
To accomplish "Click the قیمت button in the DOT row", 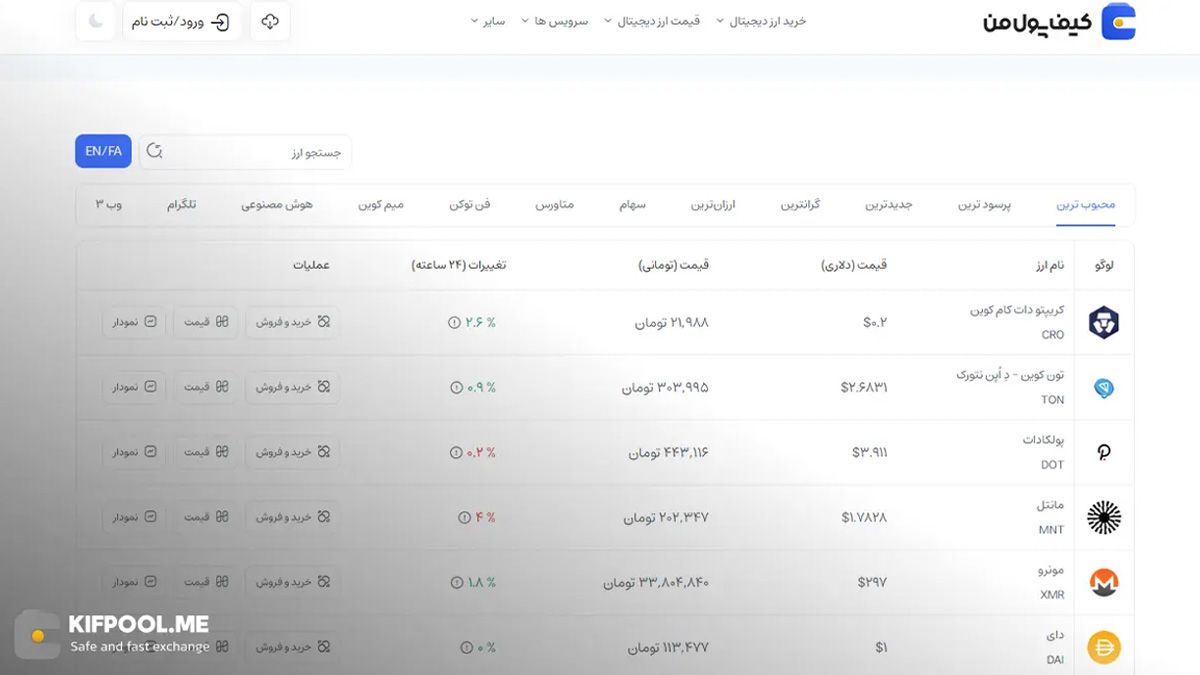I will click(x=205, y=452).
